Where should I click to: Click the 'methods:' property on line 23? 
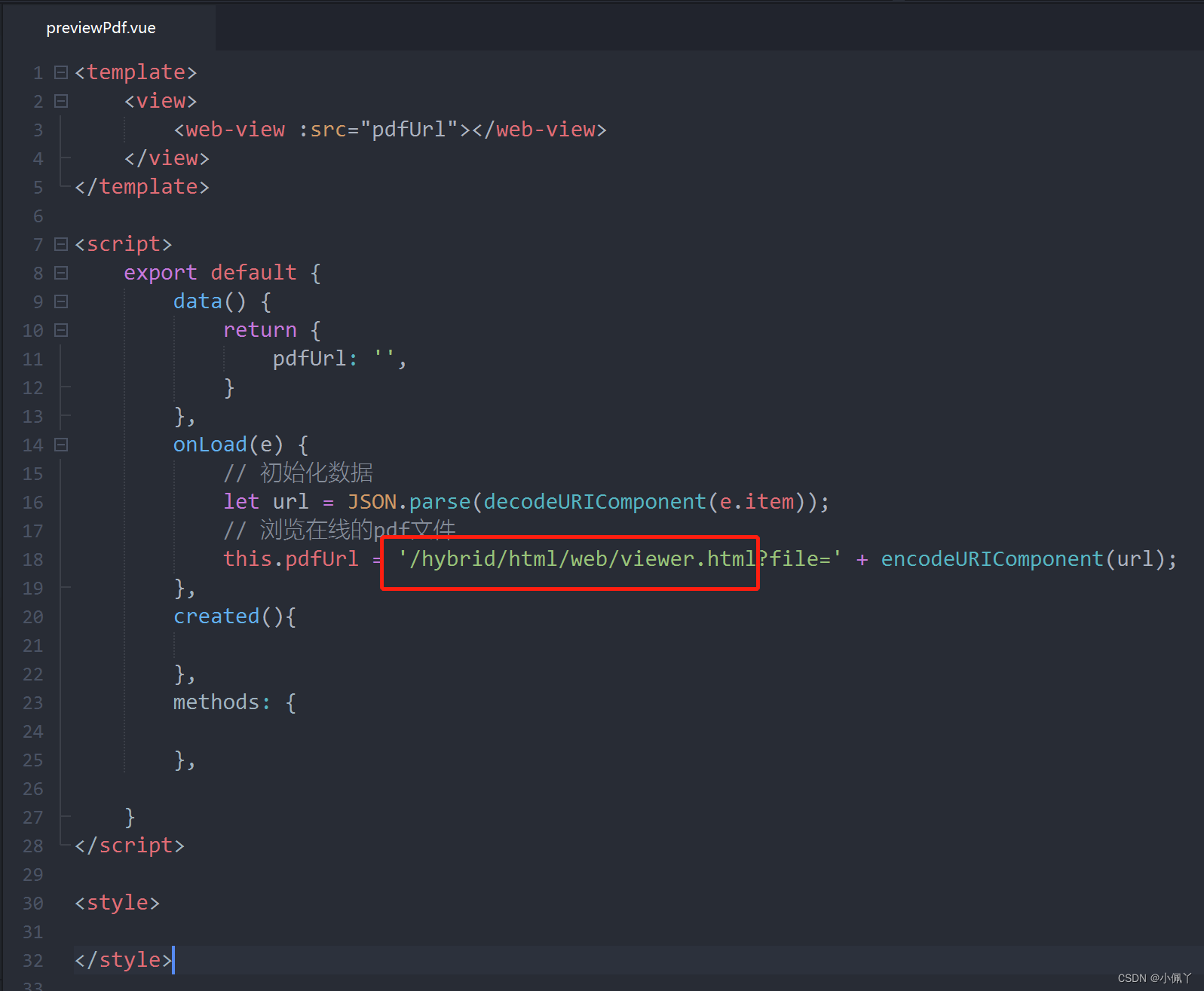(x=222, y=702)
